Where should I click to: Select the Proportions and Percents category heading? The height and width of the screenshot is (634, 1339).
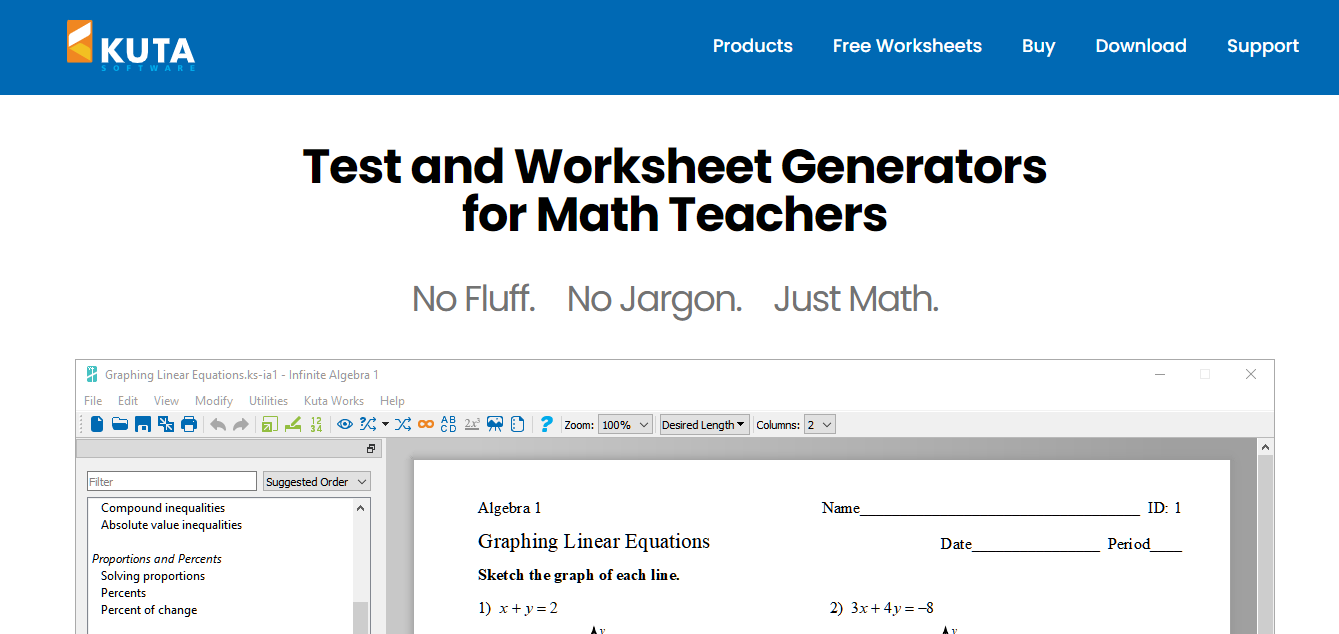point(157,559)
